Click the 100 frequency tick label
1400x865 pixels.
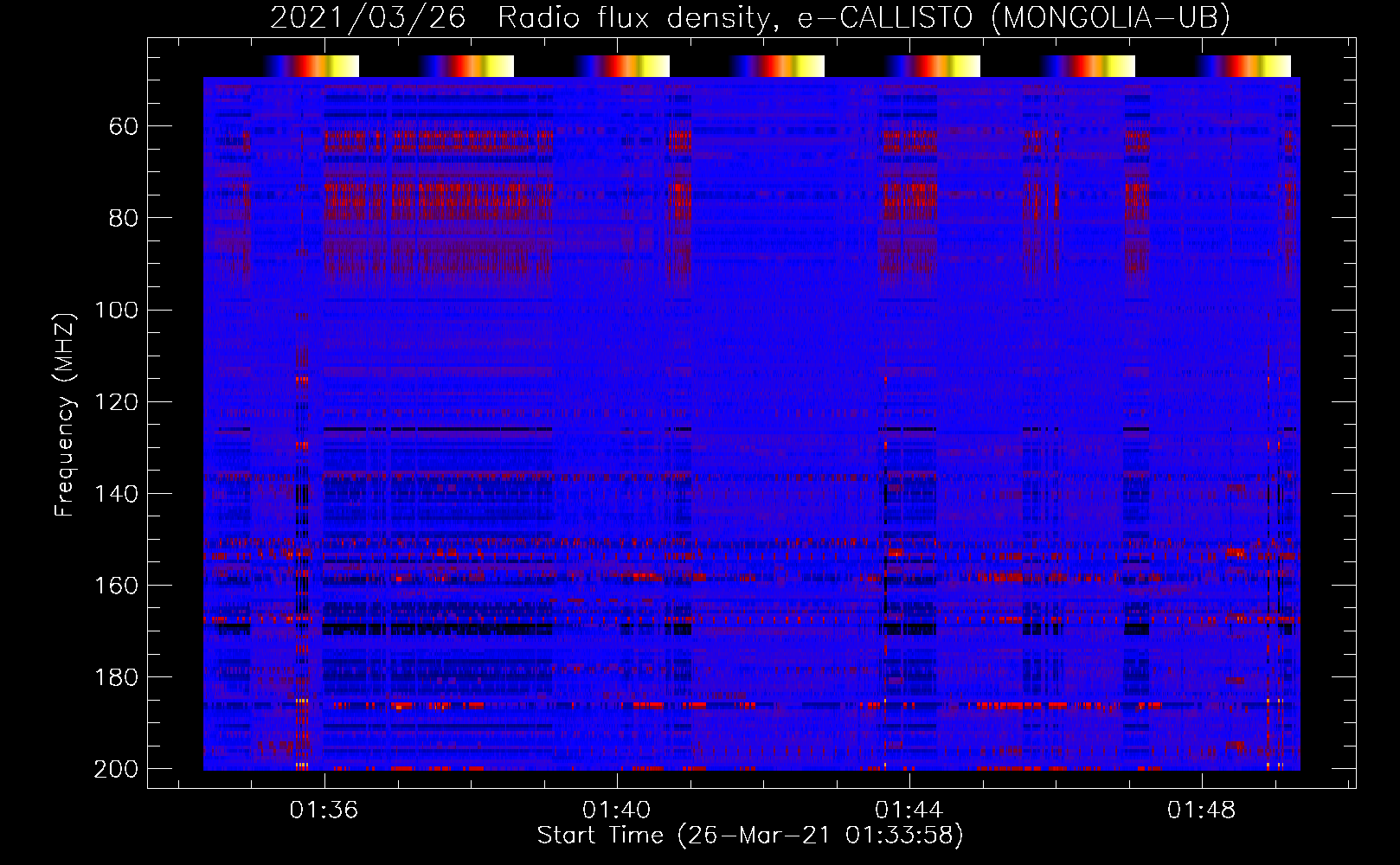tap(116, 310)
